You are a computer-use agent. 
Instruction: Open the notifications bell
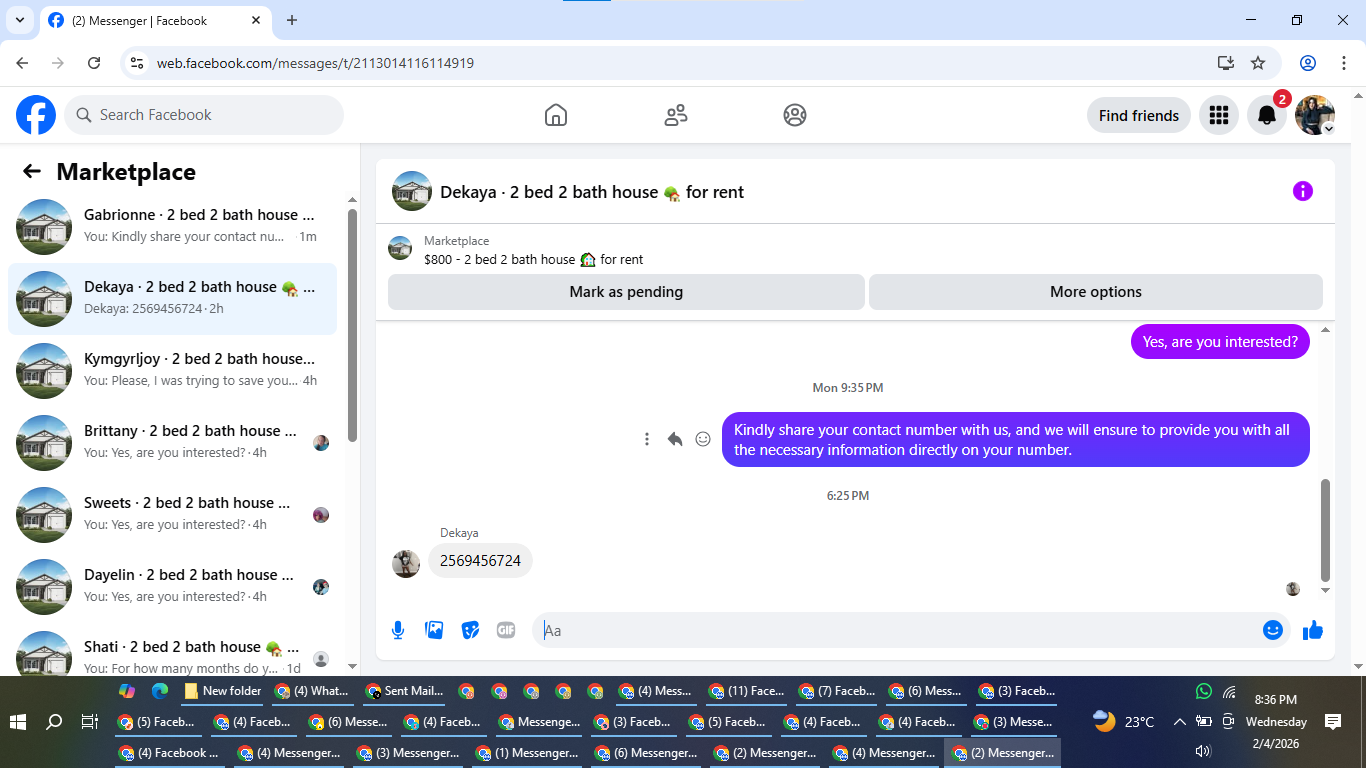1267,115
